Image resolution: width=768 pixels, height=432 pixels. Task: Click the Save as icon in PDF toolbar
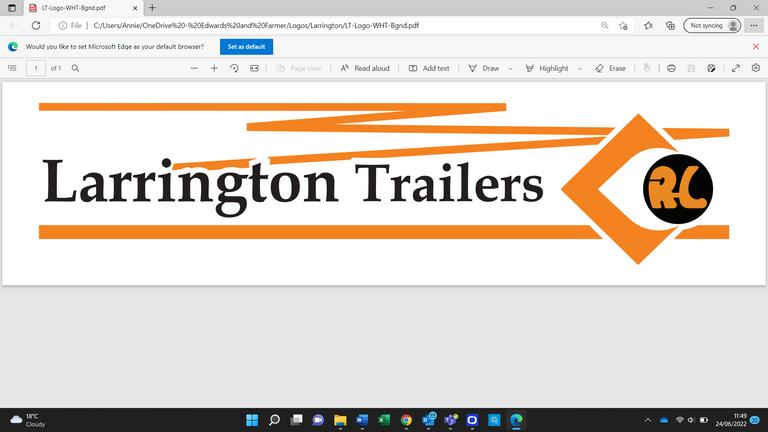(711, 68)
